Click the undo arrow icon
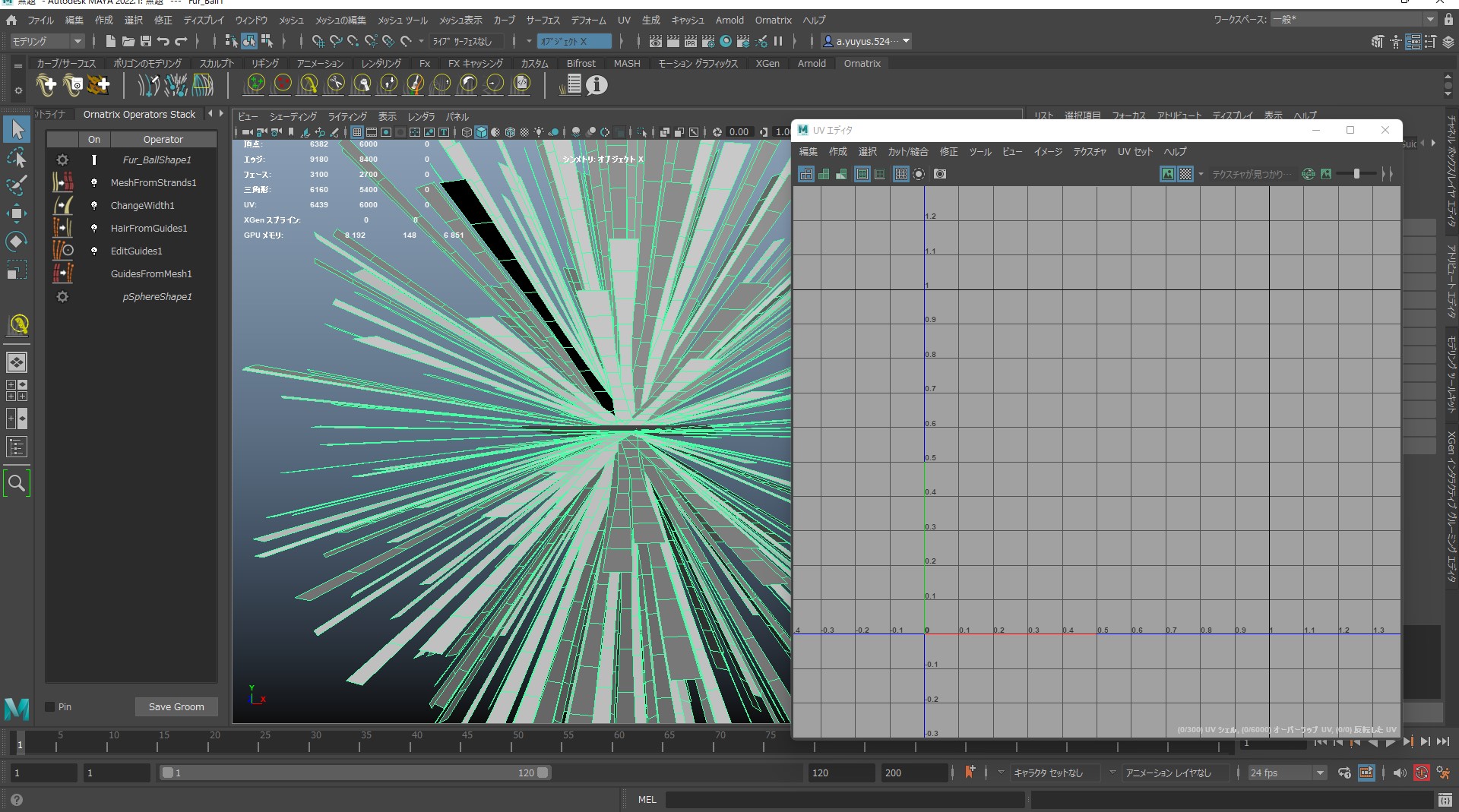 click(163, 41)
